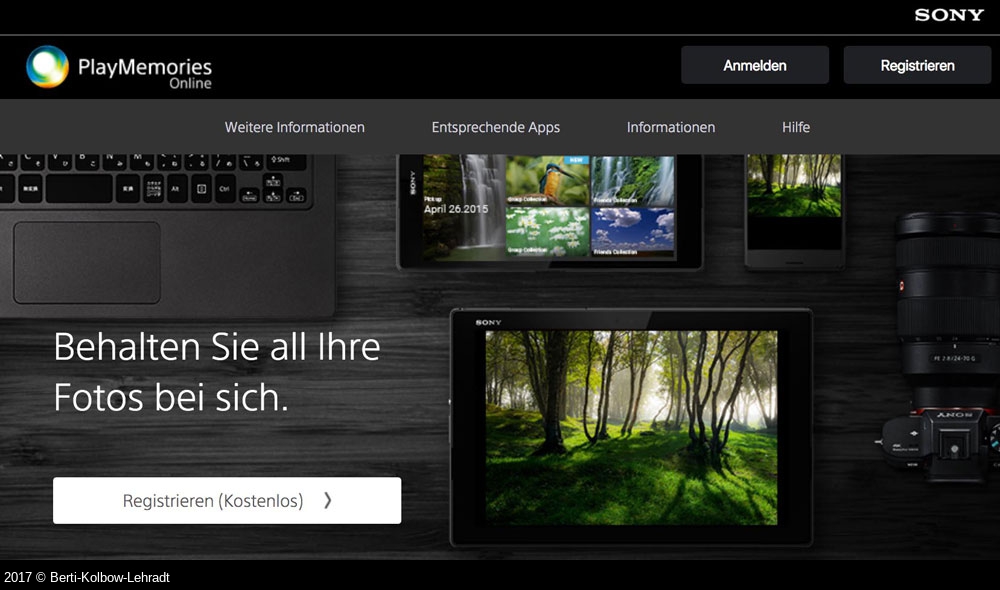1000x590 pixels.
Task: Click the arrow chevron in Registrieren (Kostenlos)
Action: (x=328, y=501)
